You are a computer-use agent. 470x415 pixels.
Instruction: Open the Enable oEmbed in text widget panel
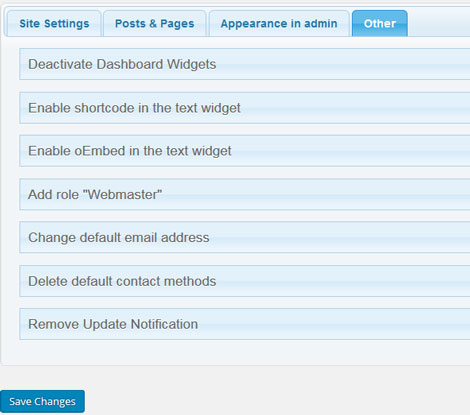[x=245, y=151]
